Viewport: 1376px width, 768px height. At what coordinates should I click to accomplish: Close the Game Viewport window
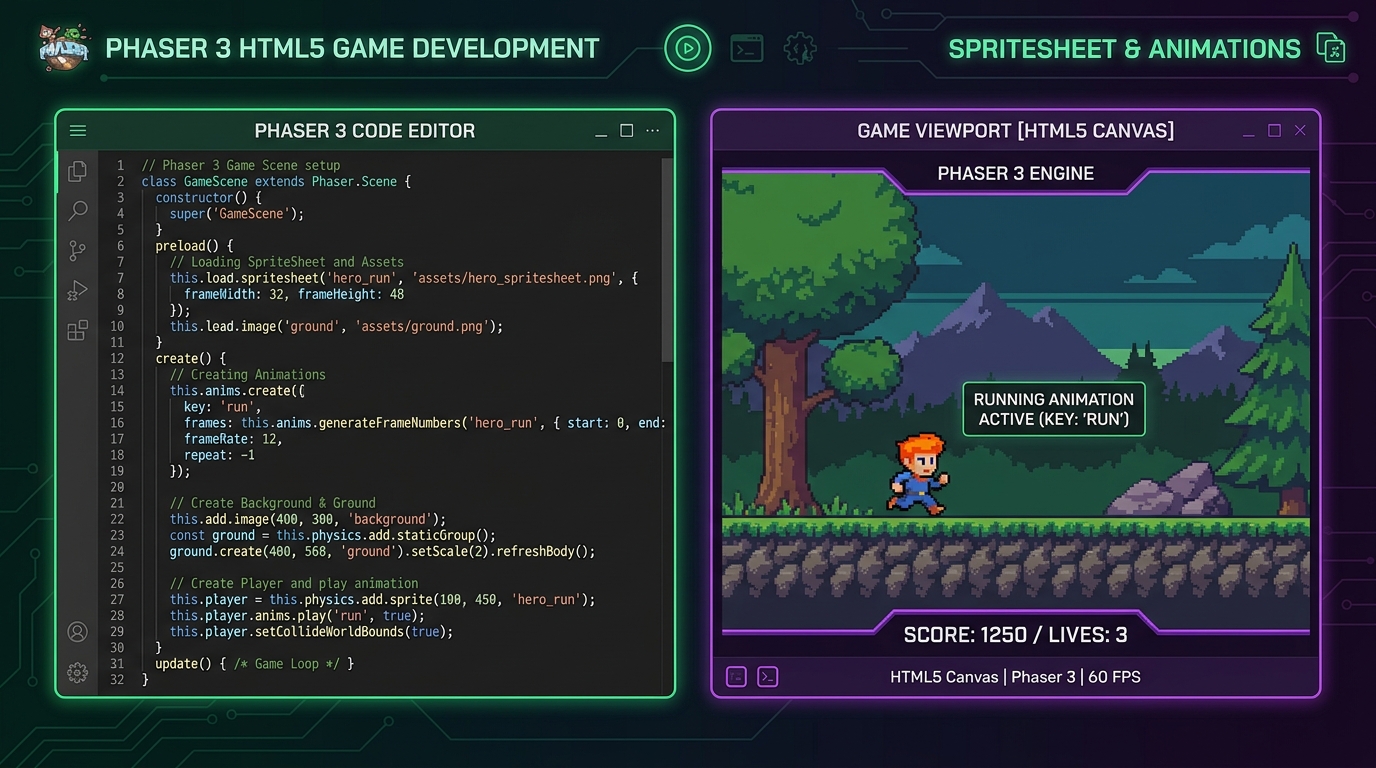pos(1300,131)
